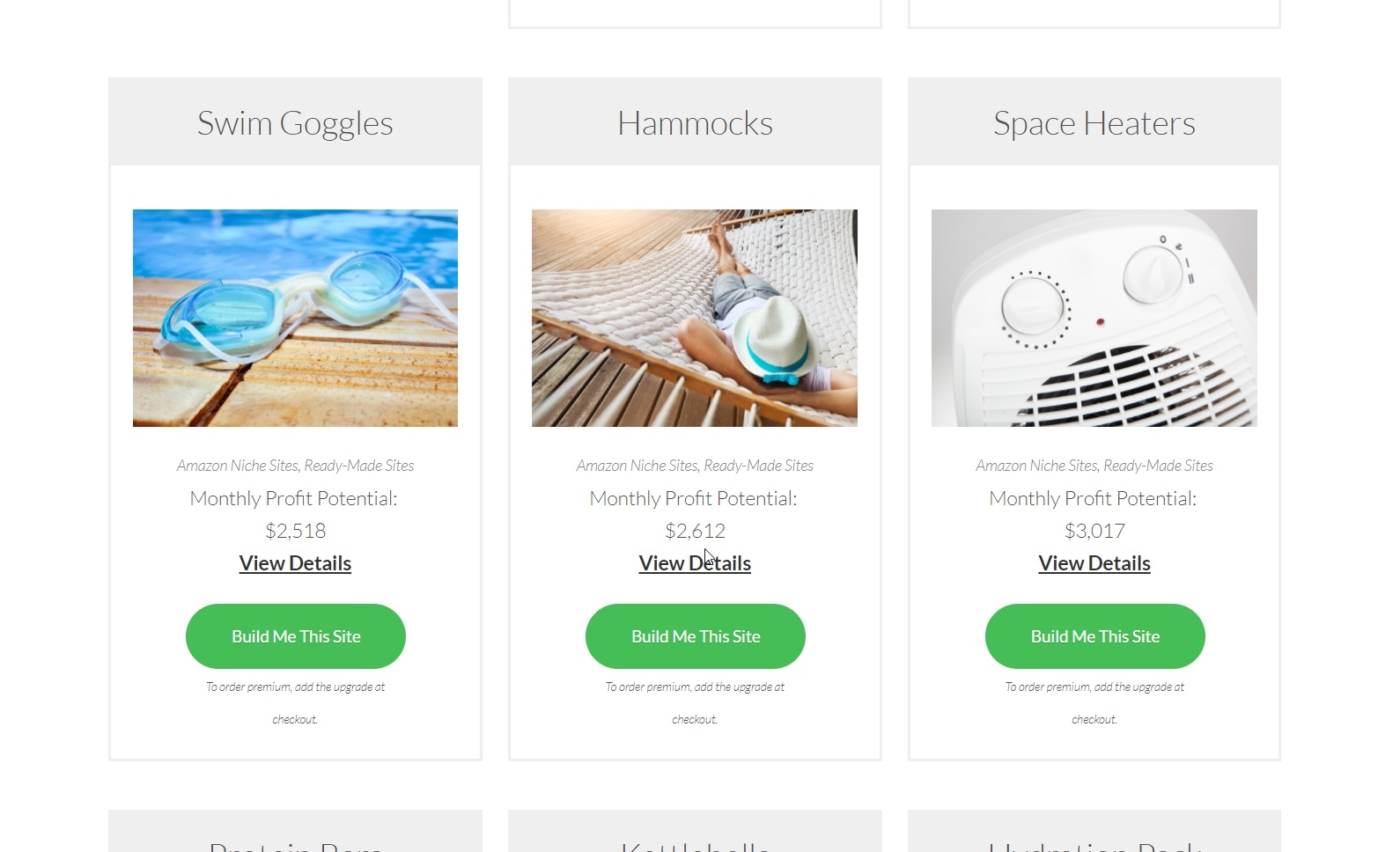The width and height of the screenshot is (1400, 852).
Task: Open Ready-Made Sites category under Hammocks
Action: click(759, 466)
